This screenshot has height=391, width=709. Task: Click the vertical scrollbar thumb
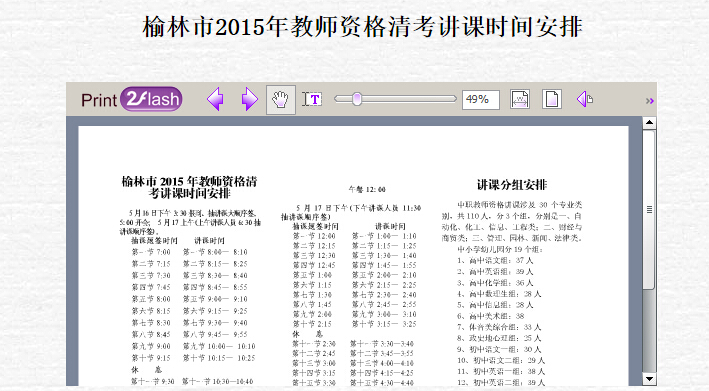(x=649, y=210)
